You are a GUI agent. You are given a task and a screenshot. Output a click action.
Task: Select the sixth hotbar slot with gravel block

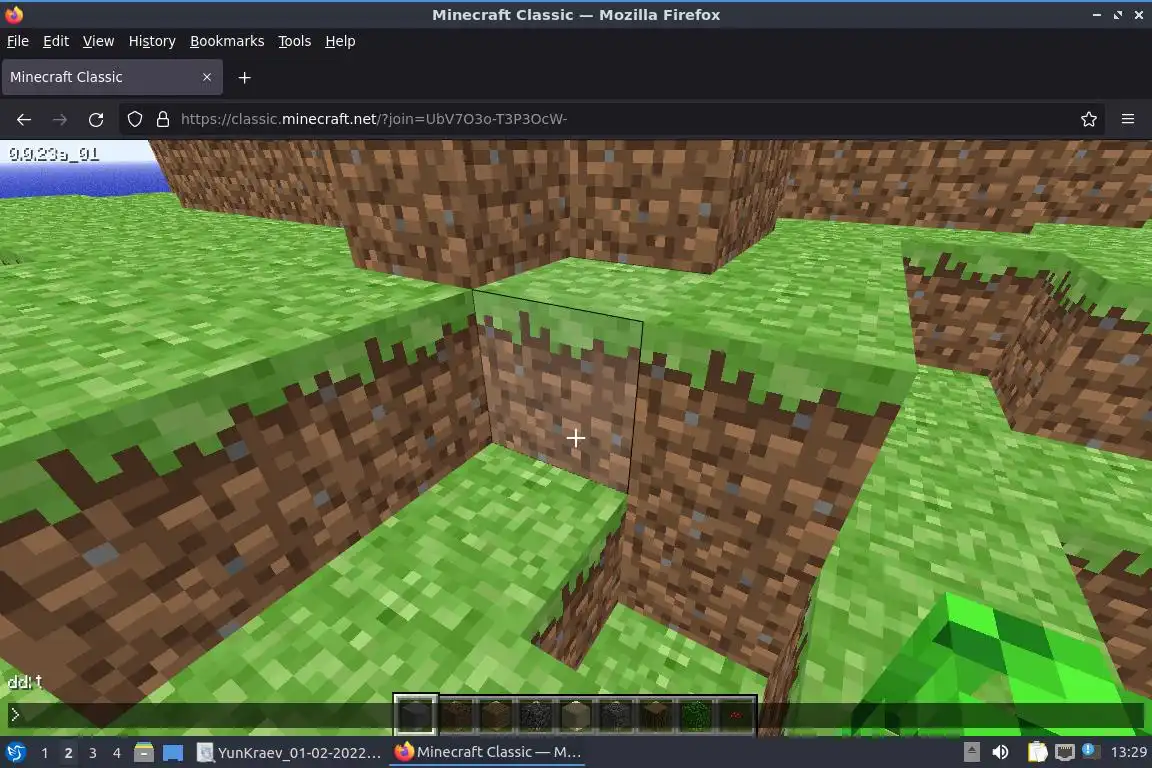[x=615, y=714]
